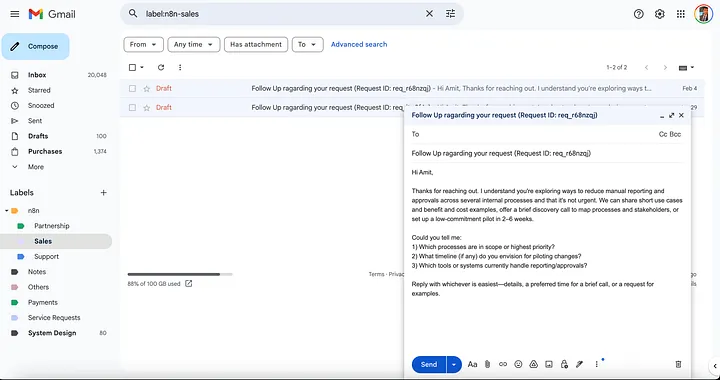Open formatting options in compose toolbar
The width and height of the screenshot is (720, 380).
coord(472,364)
